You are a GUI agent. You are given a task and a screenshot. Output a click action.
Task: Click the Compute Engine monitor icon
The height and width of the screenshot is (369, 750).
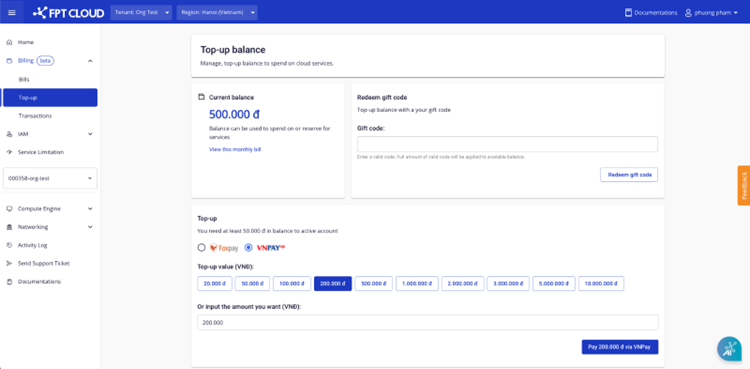9,209
